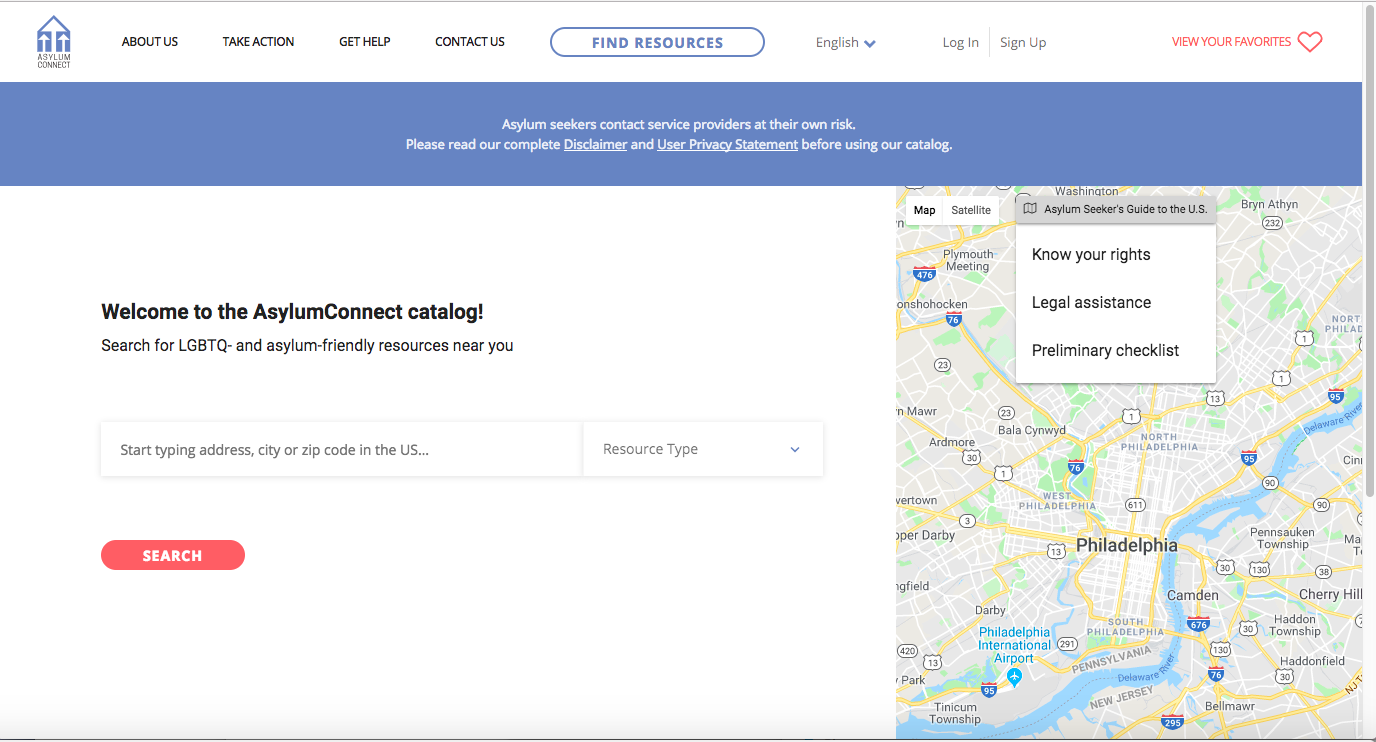Select Legal assistance from the guide menu
The image size is (1376, 742).
pyautogui.click(x=1116, y=302)
